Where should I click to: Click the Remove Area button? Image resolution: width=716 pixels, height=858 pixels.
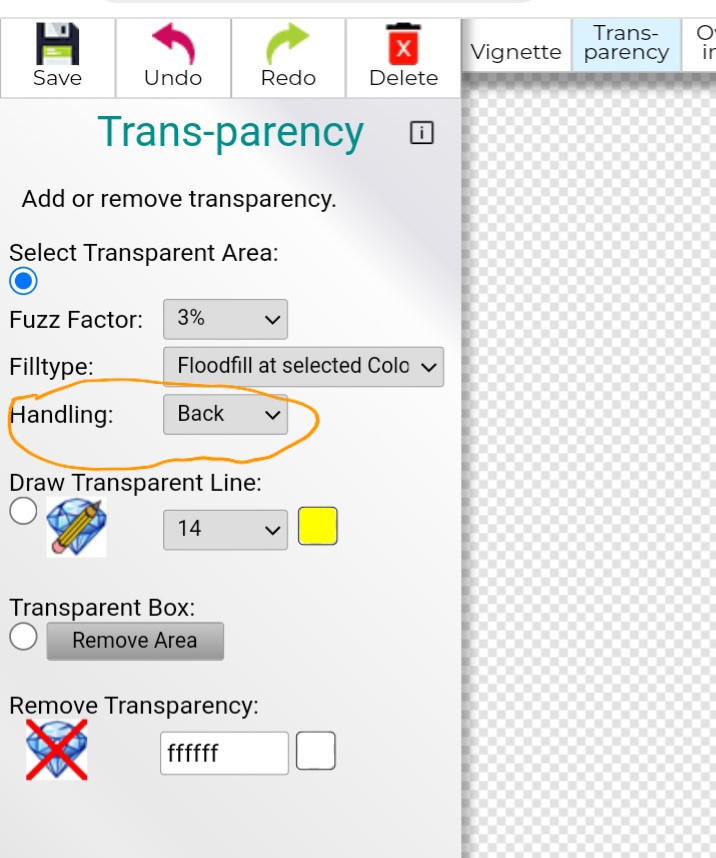[135, 641]
